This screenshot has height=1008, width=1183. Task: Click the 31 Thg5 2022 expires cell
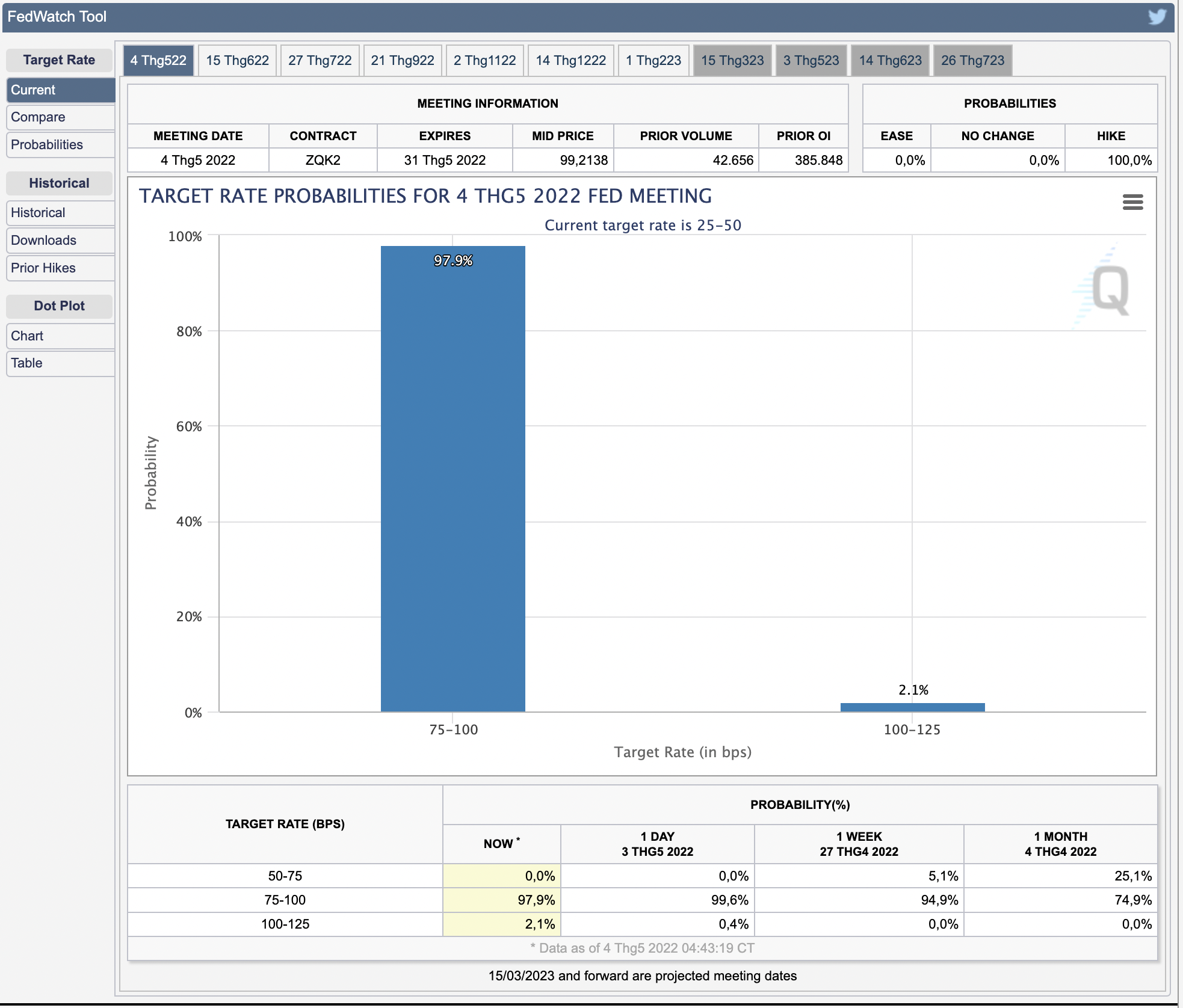(x=445, y=161)
